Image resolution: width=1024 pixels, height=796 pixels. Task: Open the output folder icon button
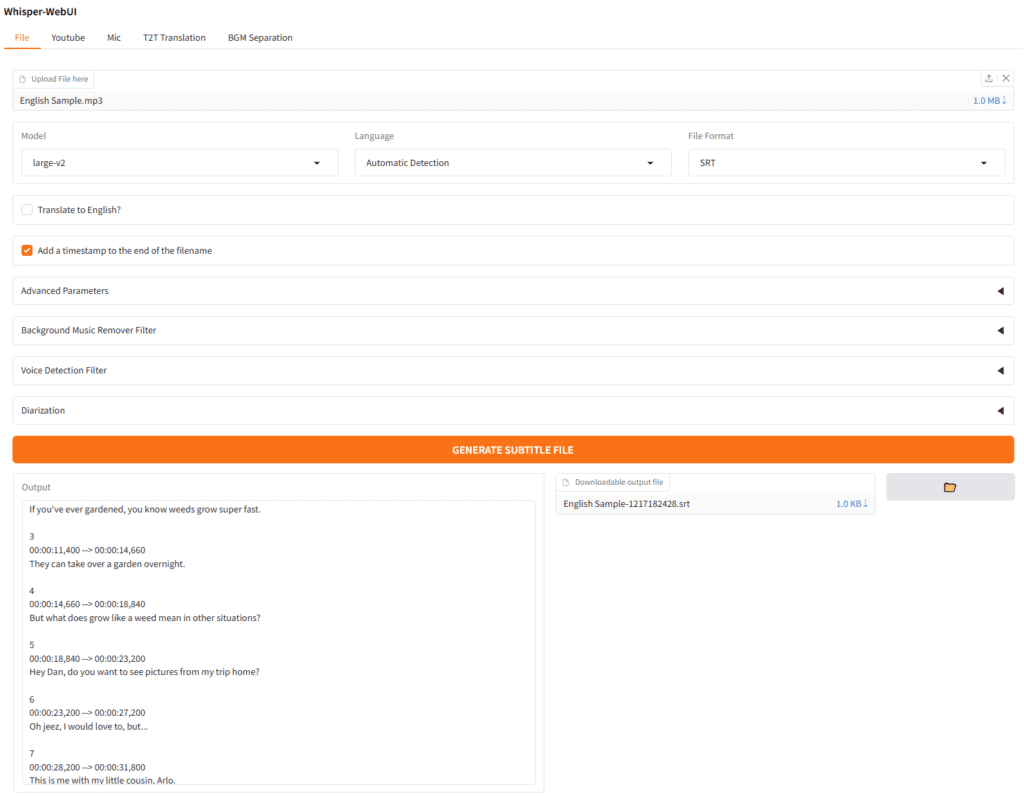pyautogui.click(x=949, y=487)
